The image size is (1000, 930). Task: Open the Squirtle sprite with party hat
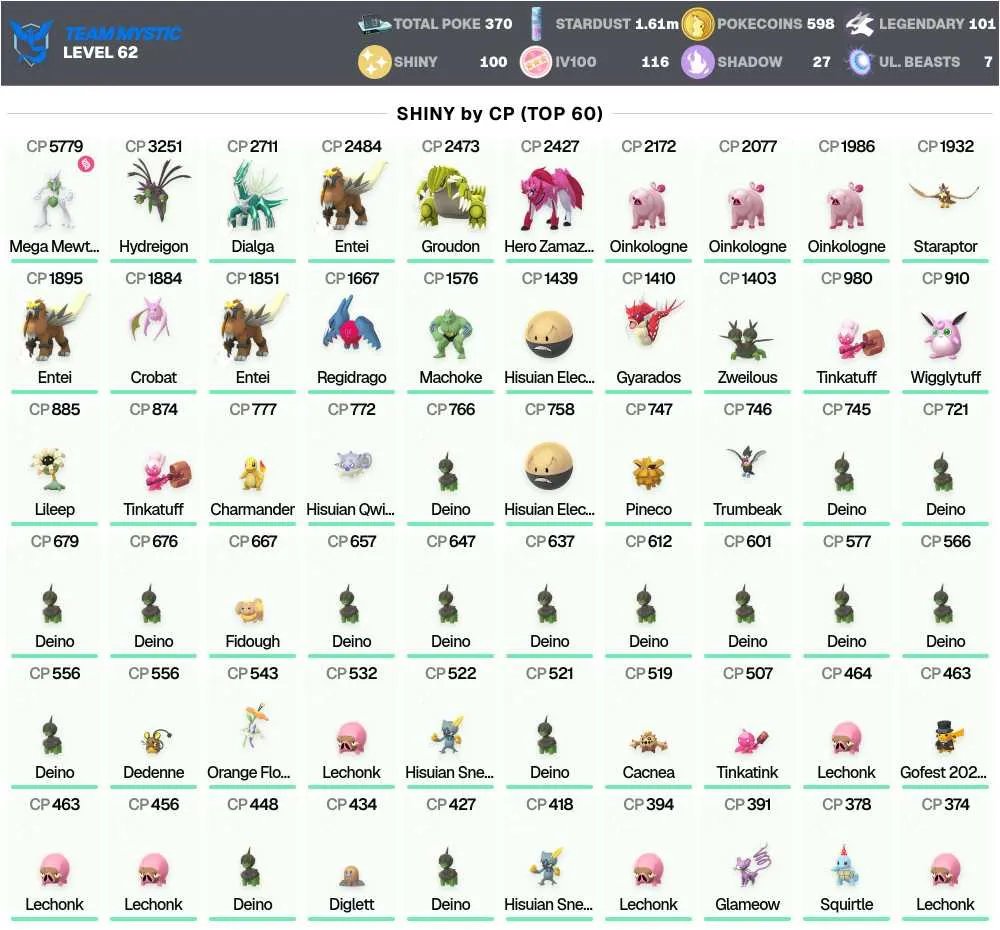tap(846, 867)
